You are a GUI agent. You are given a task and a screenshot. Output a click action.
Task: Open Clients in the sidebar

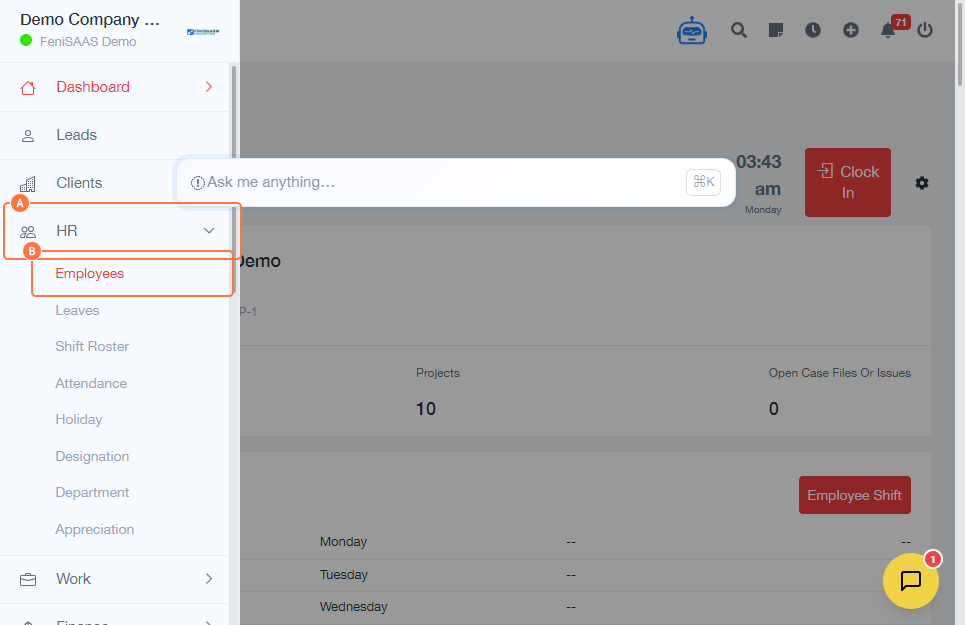pos(79,183)
